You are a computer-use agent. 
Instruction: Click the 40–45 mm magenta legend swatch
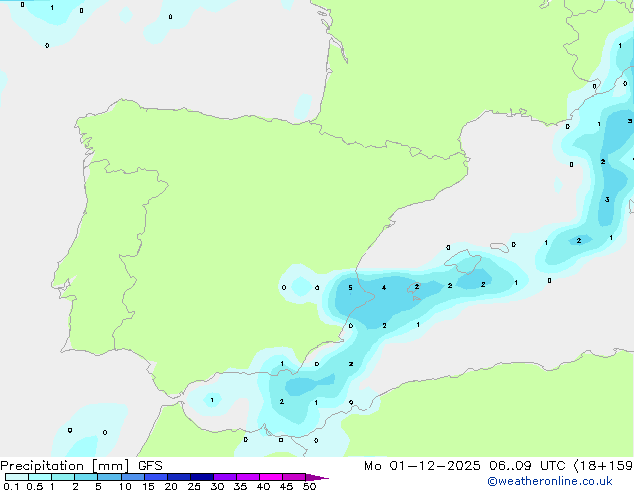(271, 477)
